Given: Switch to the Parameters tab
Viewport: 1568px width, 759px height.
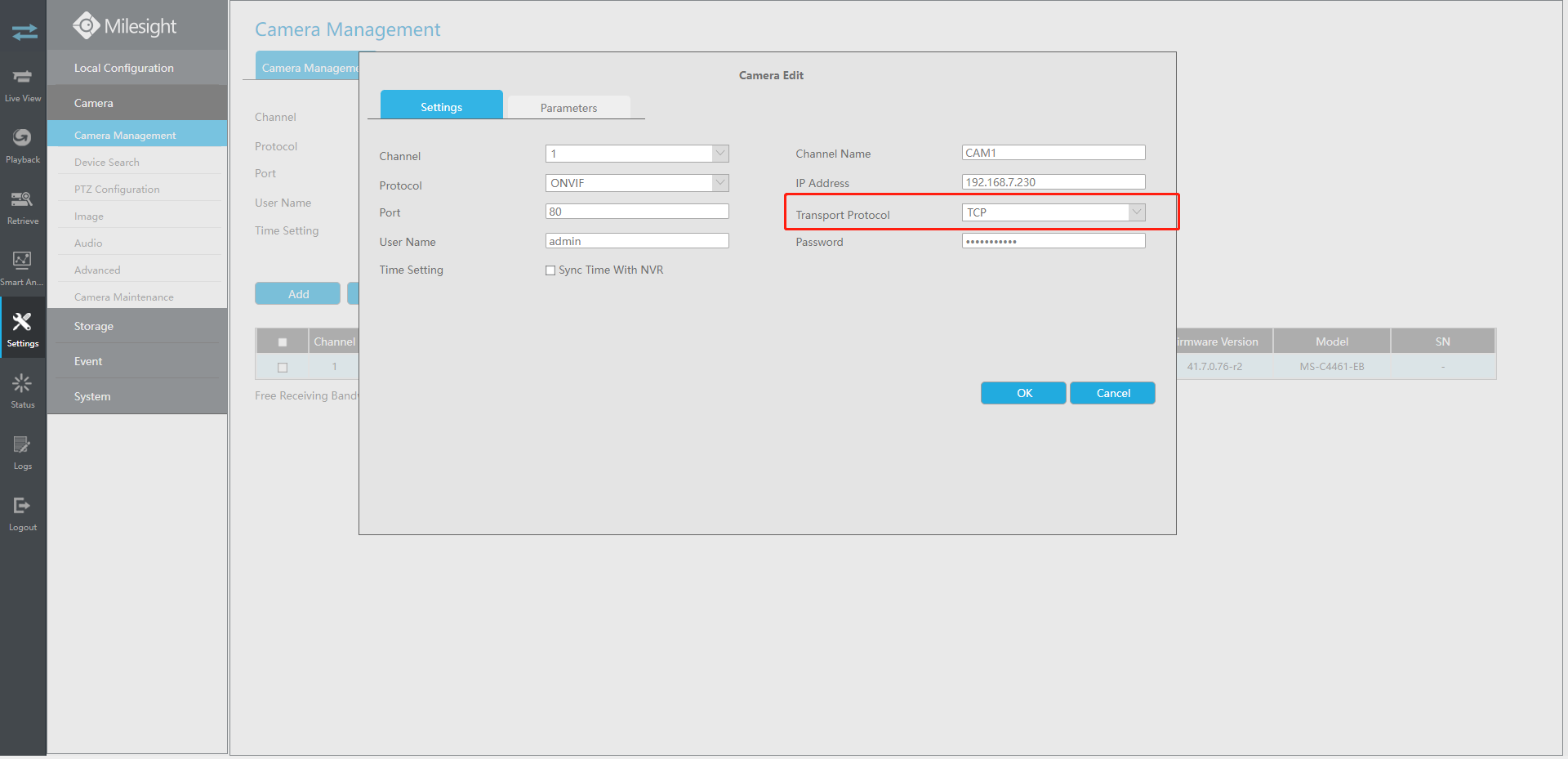Looking at the screenshot, I should tap(568, 108).
